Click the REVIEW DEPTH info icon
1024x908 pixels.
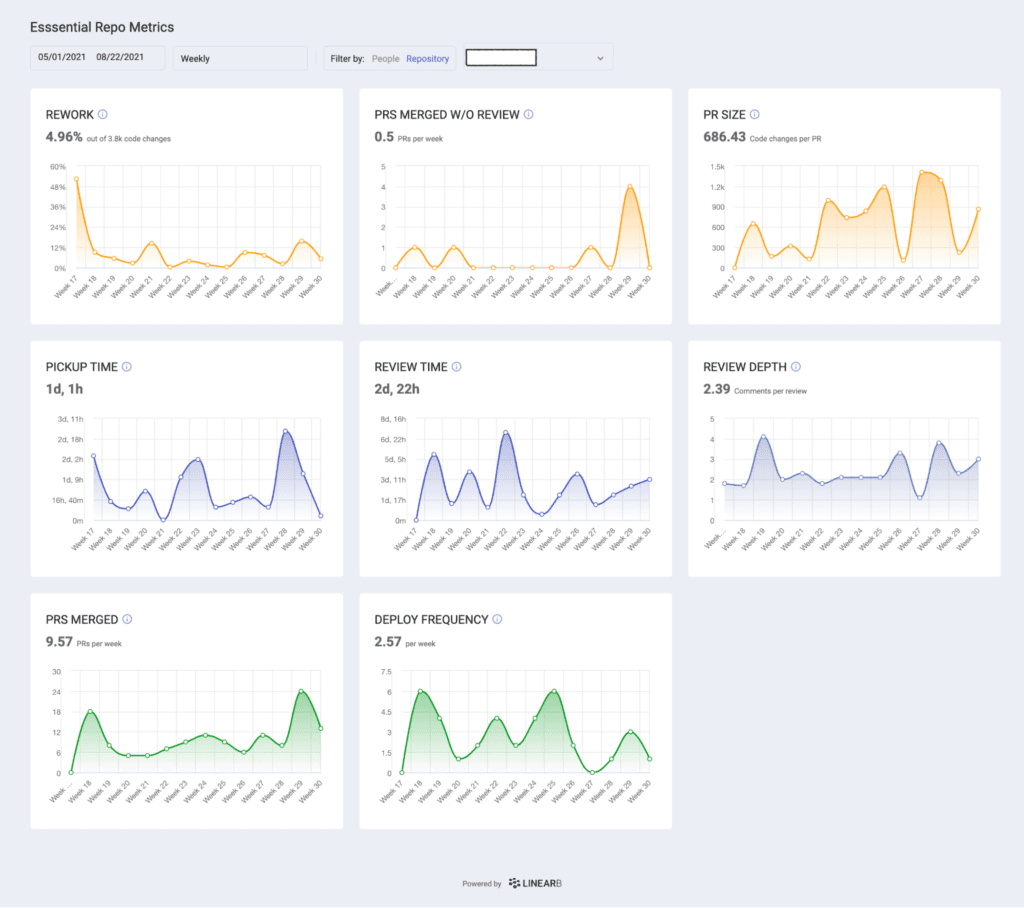(796, 367)
